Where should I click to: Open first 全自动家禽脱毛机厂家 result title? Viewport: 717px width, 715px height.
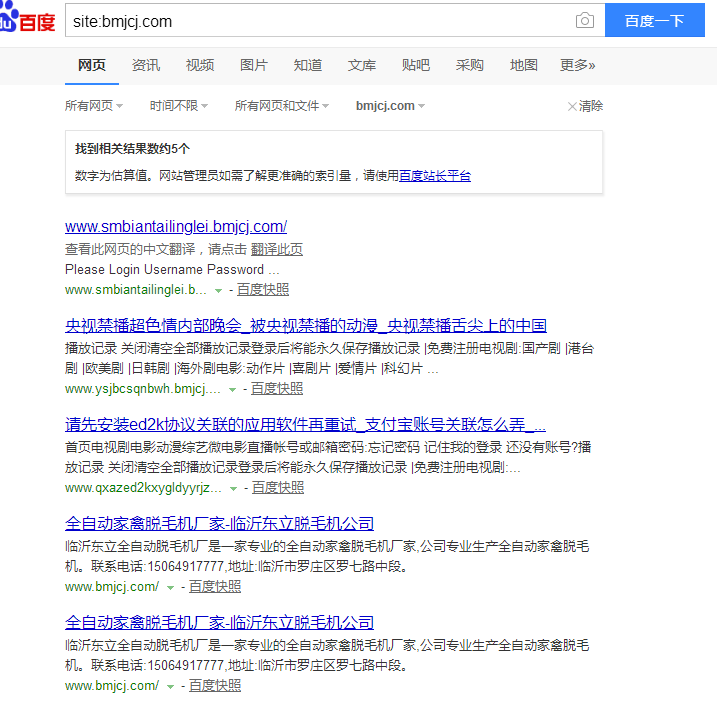219,523
